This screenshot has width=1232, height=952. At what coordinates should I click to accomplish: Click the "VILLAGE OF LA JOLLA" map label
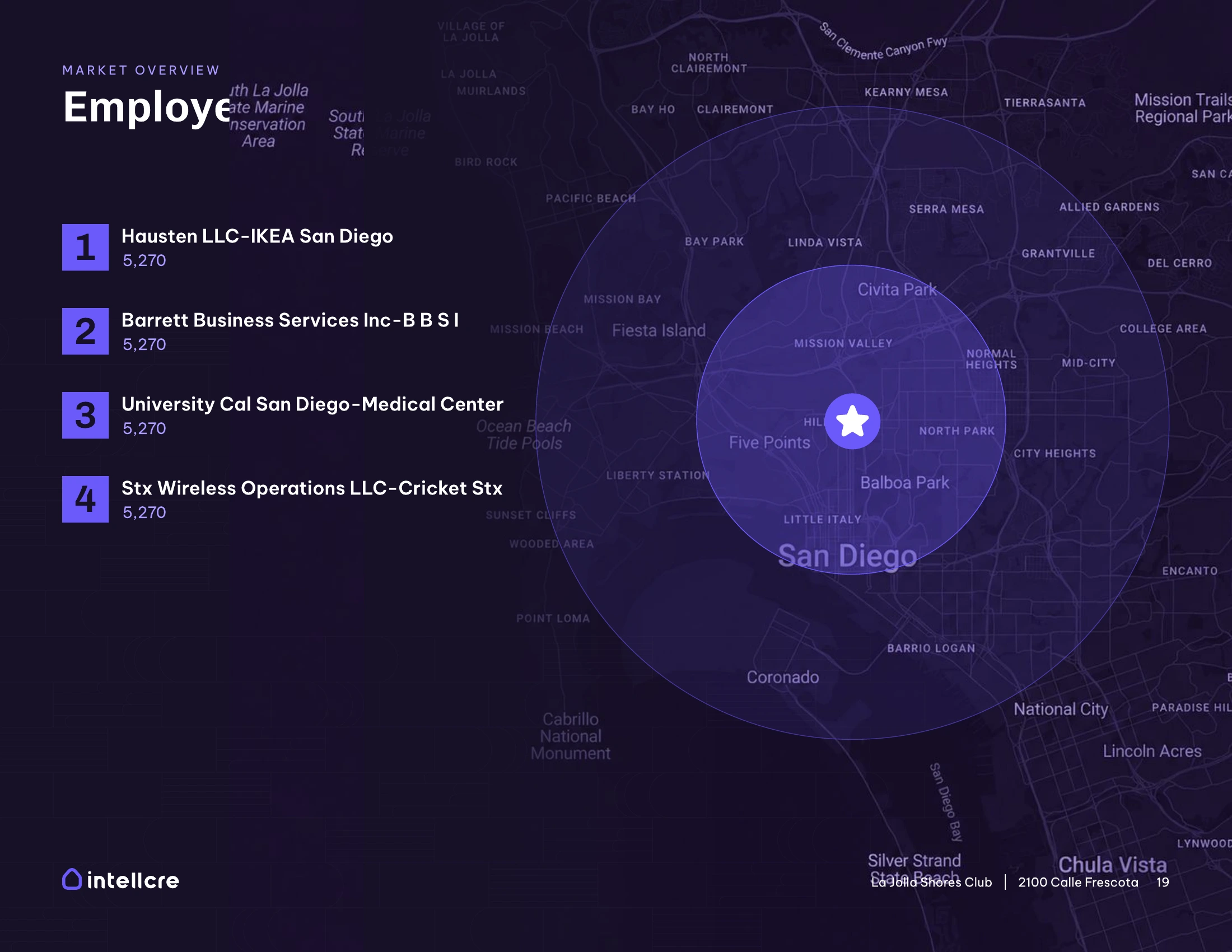click(471, 32)
